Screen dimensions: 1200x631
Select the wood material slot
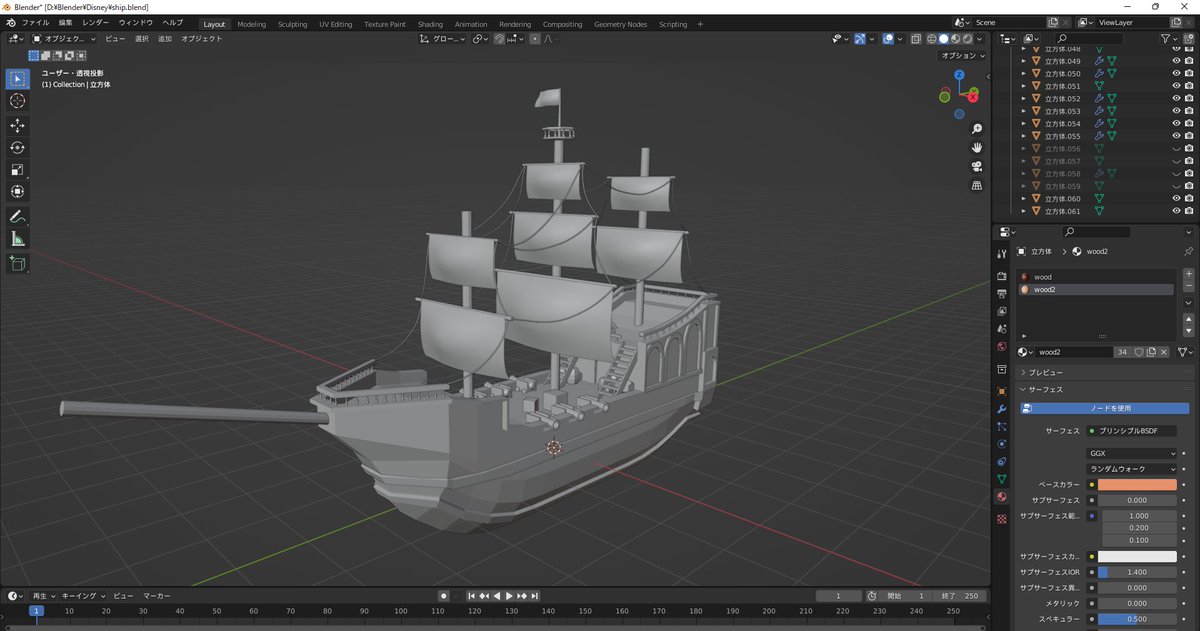[1096, 277]
